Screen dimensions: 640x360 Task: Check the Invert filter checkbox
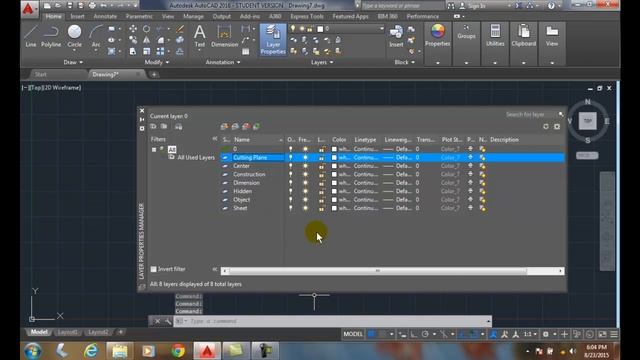point(153,269)
